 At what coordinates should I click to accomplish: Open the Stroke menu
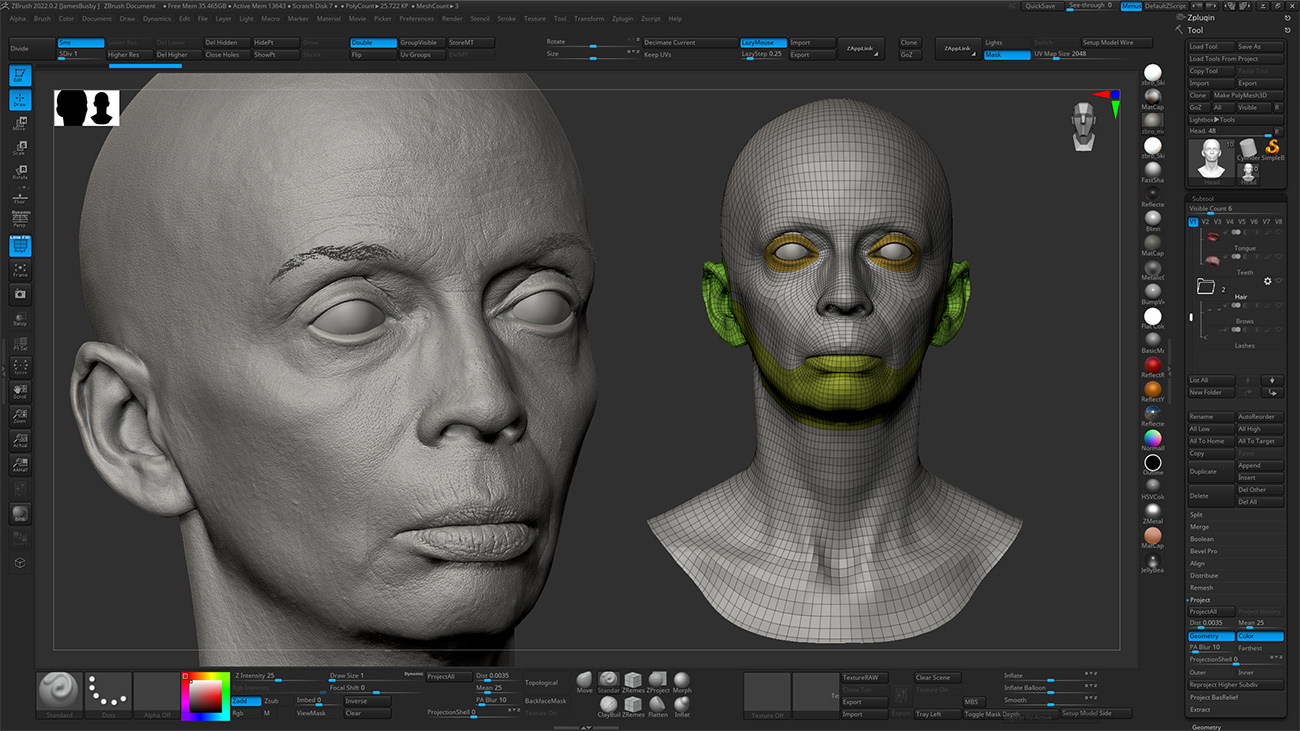tap(507, 18)
